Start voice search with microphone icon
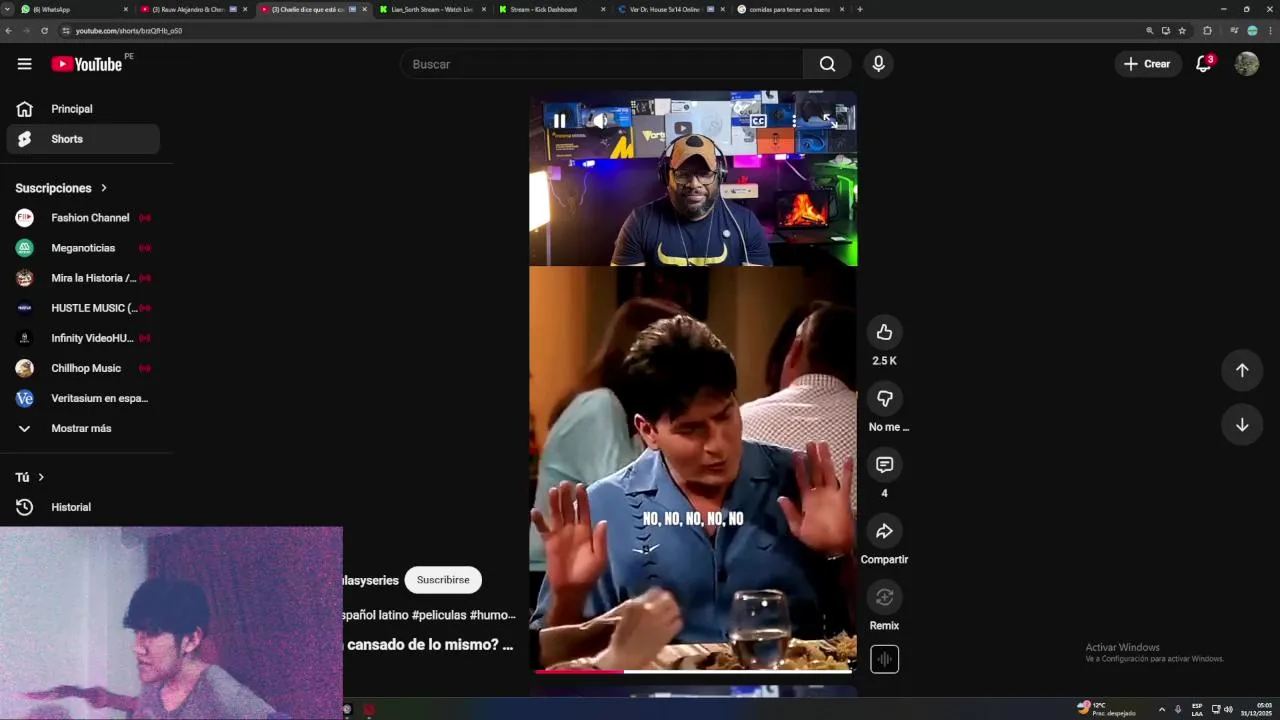The width and height of the screenshot is (1280, 720). tap(878, 64)
